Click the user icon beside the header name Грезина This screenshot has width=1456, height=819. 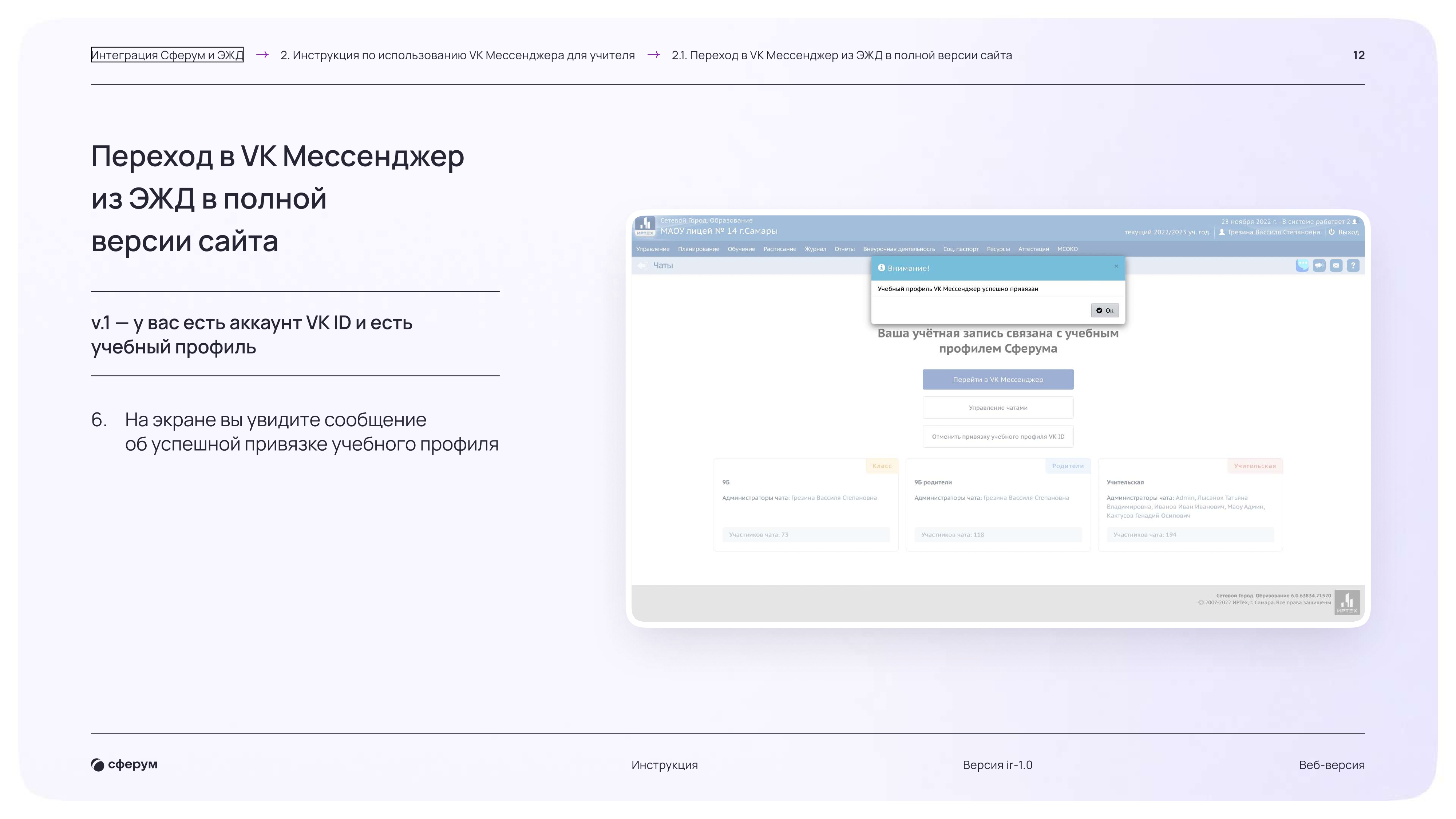tap(1222, 232)
